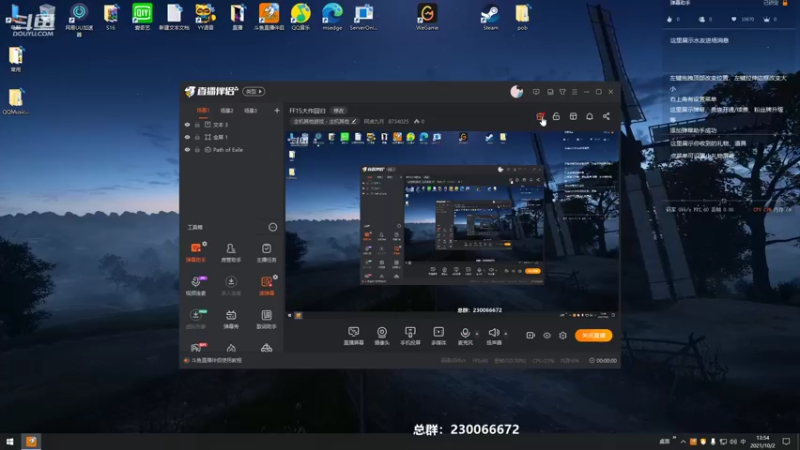Open the Windows Start button
800x450 pixels.
(x=10, y=441)
